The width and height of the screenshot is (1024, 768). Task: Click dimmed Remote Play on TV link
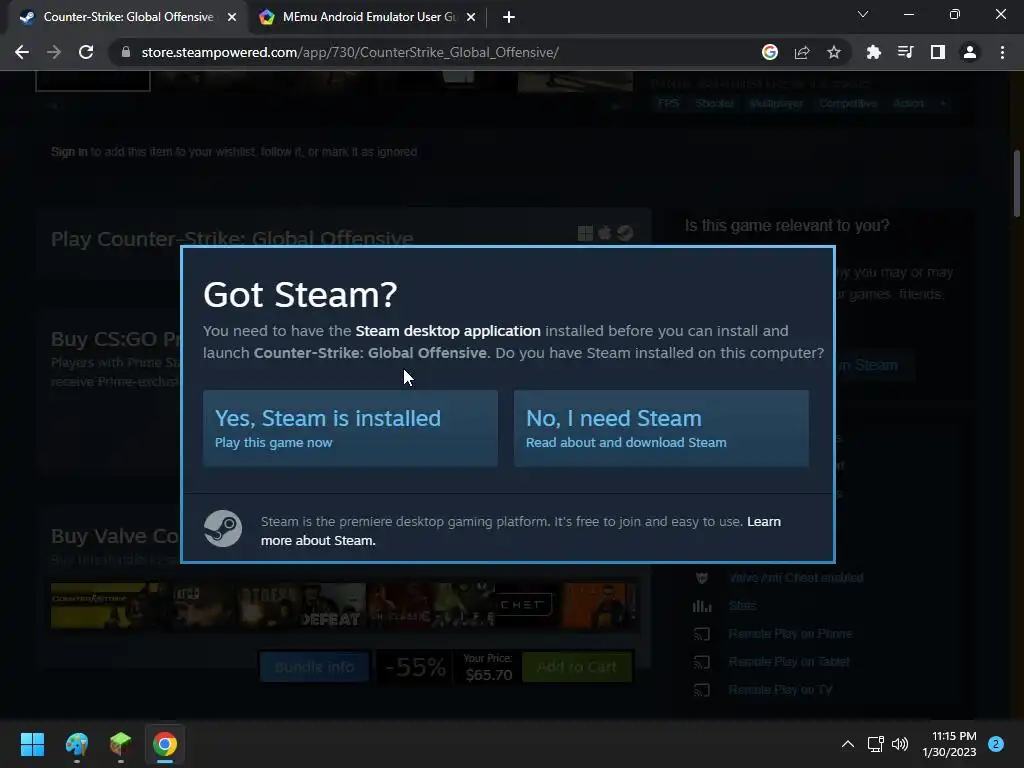point(780,690)
